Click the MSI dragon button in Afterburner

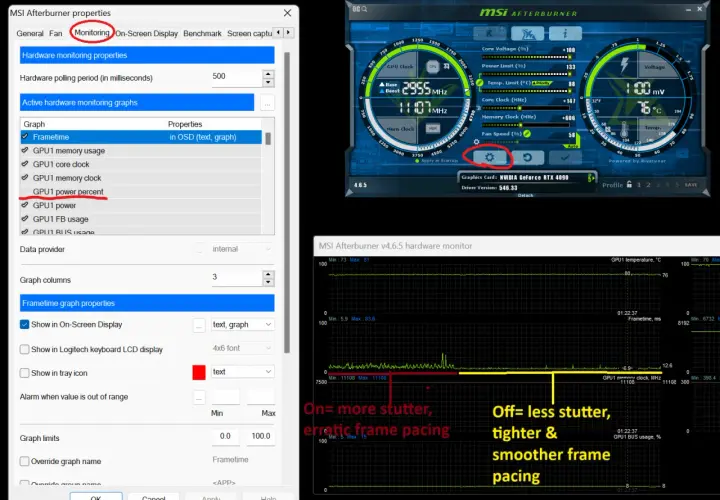click(x=527, y=33)
